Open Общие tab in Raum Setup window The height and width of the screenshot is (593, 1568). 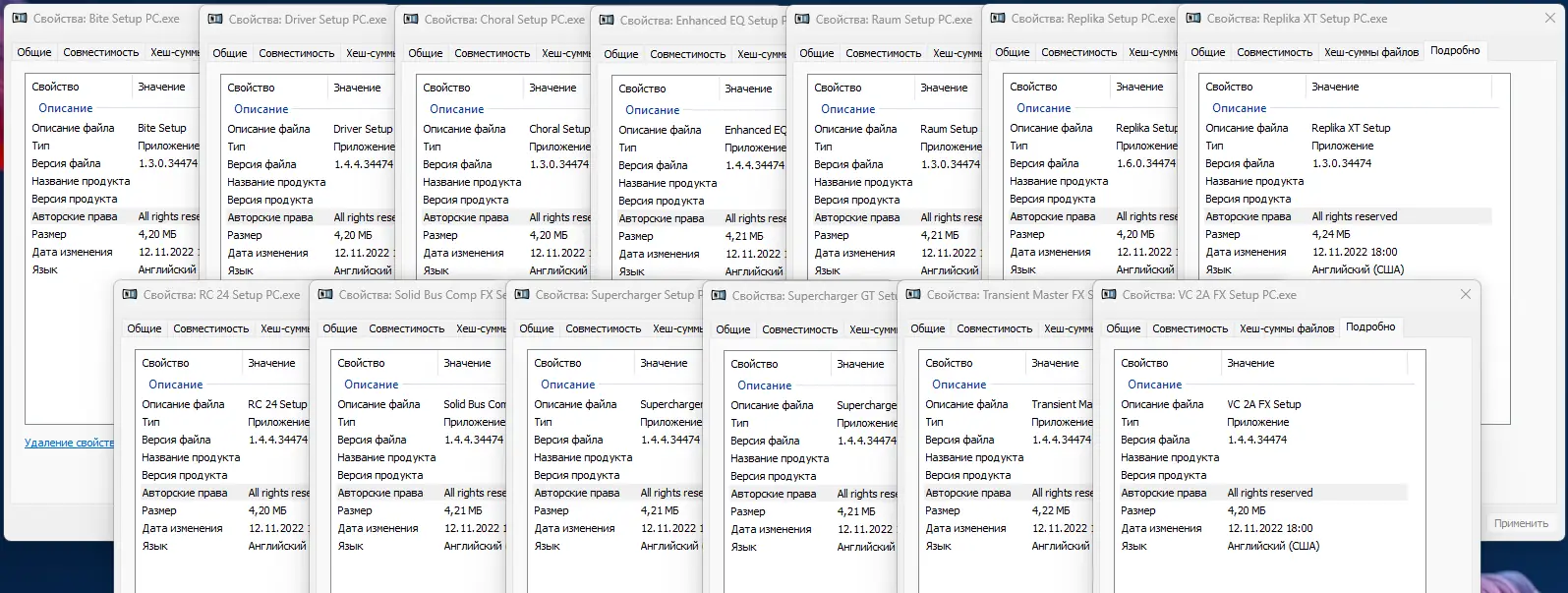point(817,53)
